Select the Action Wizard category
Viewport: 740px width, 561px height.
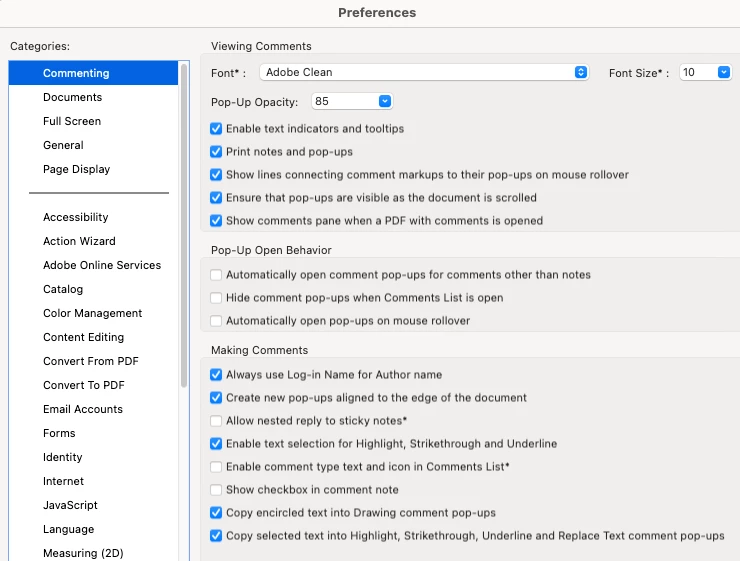point(79,241)
